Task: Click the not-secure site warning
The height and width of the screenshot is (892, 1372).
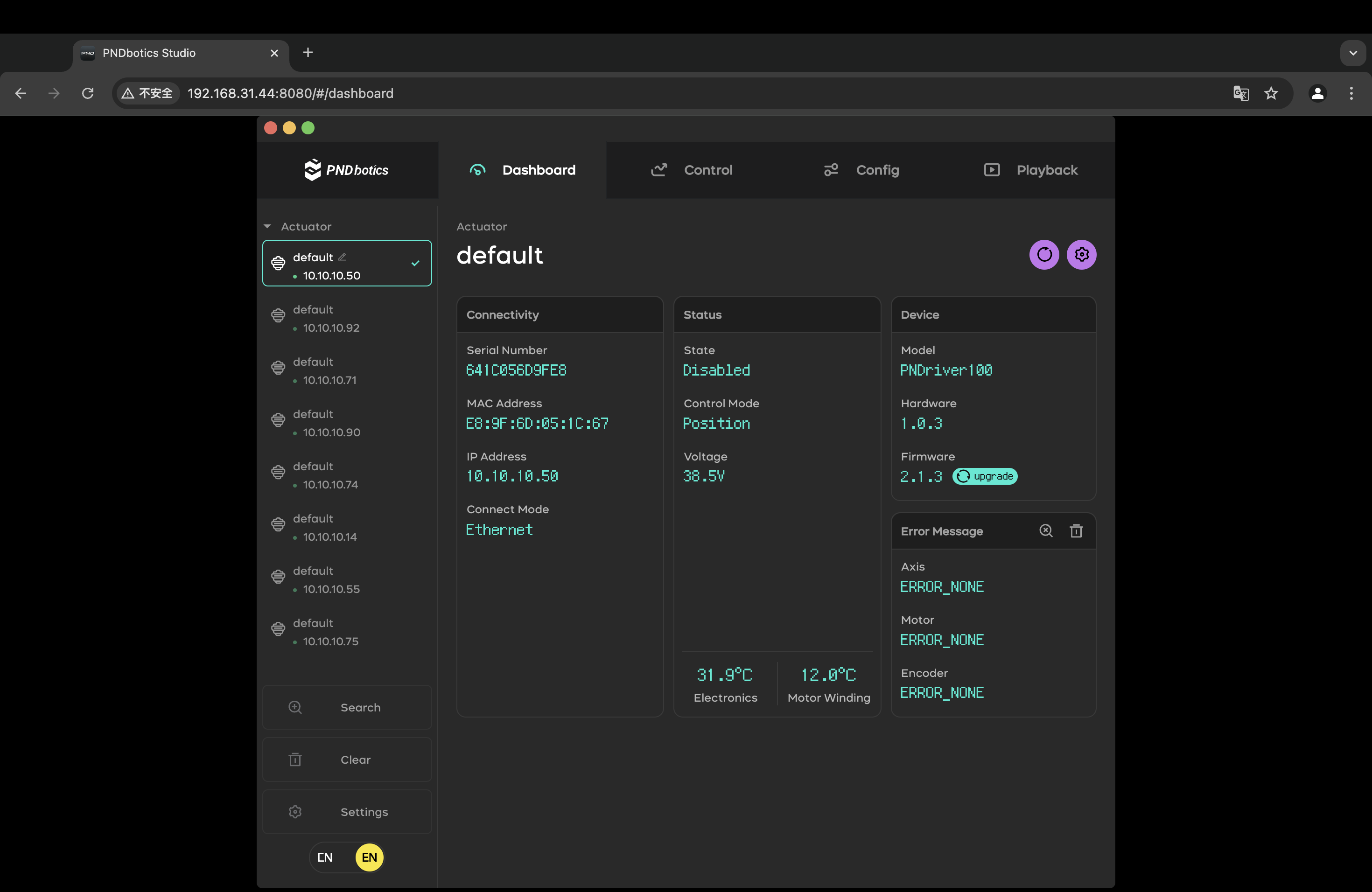Action: tap(147, 93)
